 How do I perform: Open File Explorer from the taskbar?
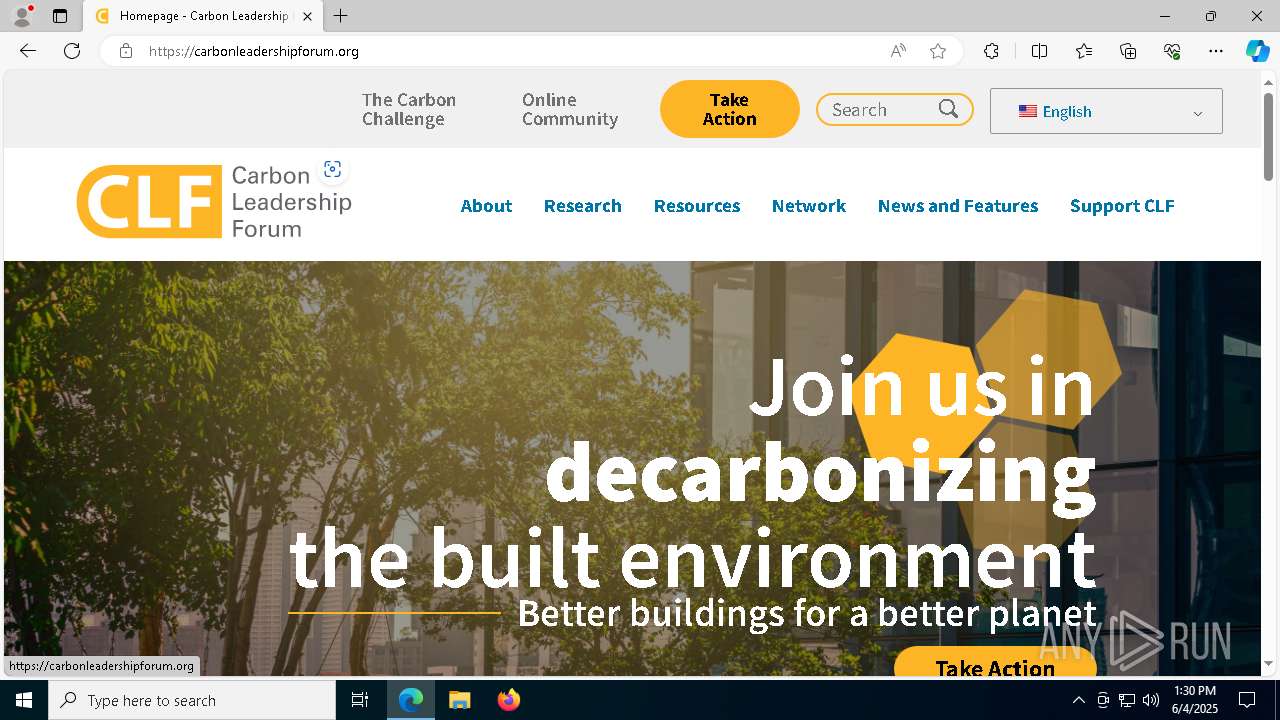pos(459,700)
